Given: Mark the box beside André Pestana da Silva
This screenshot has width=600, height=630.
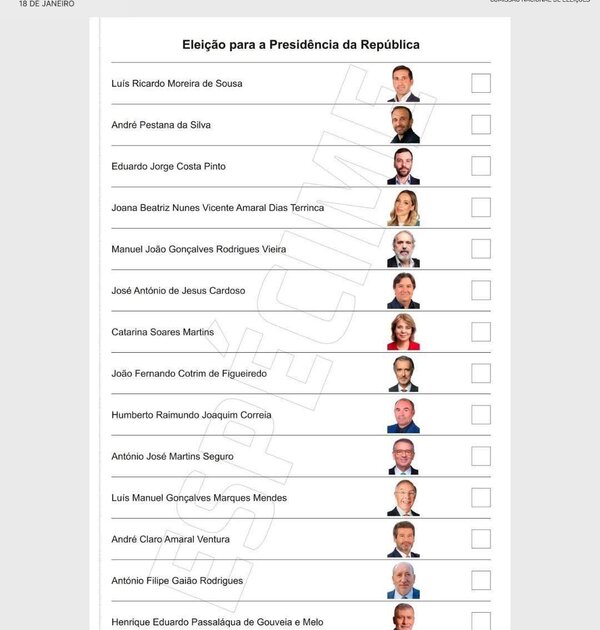Looking at the screenshot, I should [481, 125].
